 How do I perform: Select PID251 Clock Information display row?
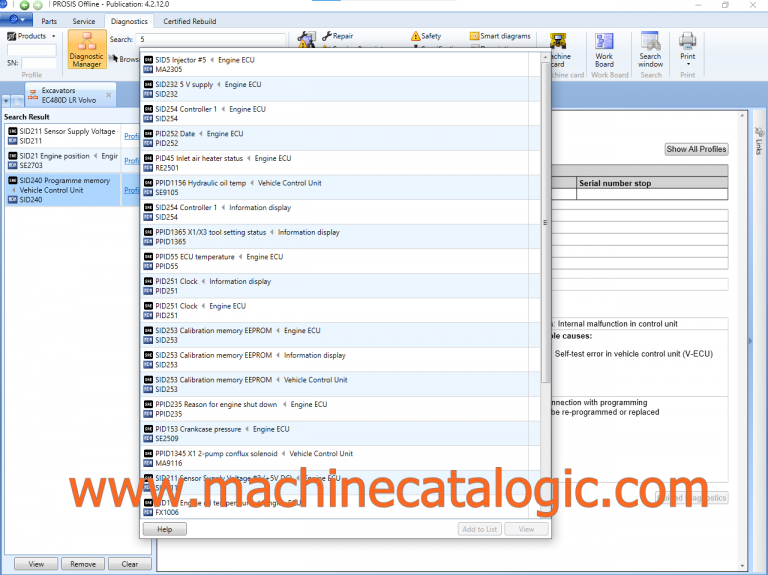point(341,286)
